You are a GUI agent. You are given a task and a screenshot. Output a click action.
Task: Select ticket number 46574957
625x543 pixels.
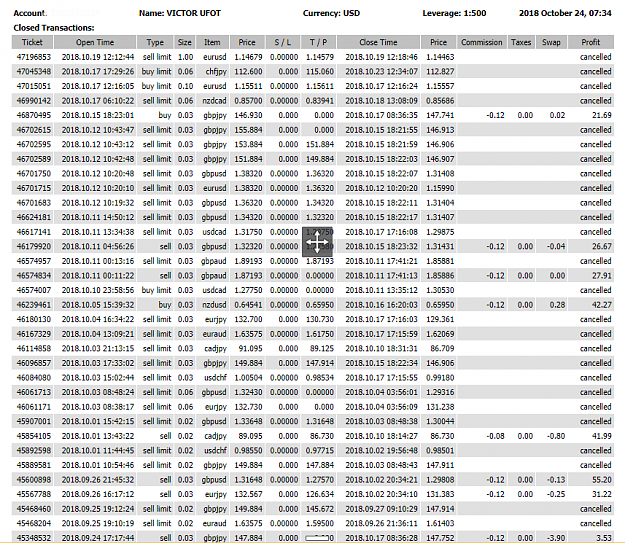(x=34, y=261)
